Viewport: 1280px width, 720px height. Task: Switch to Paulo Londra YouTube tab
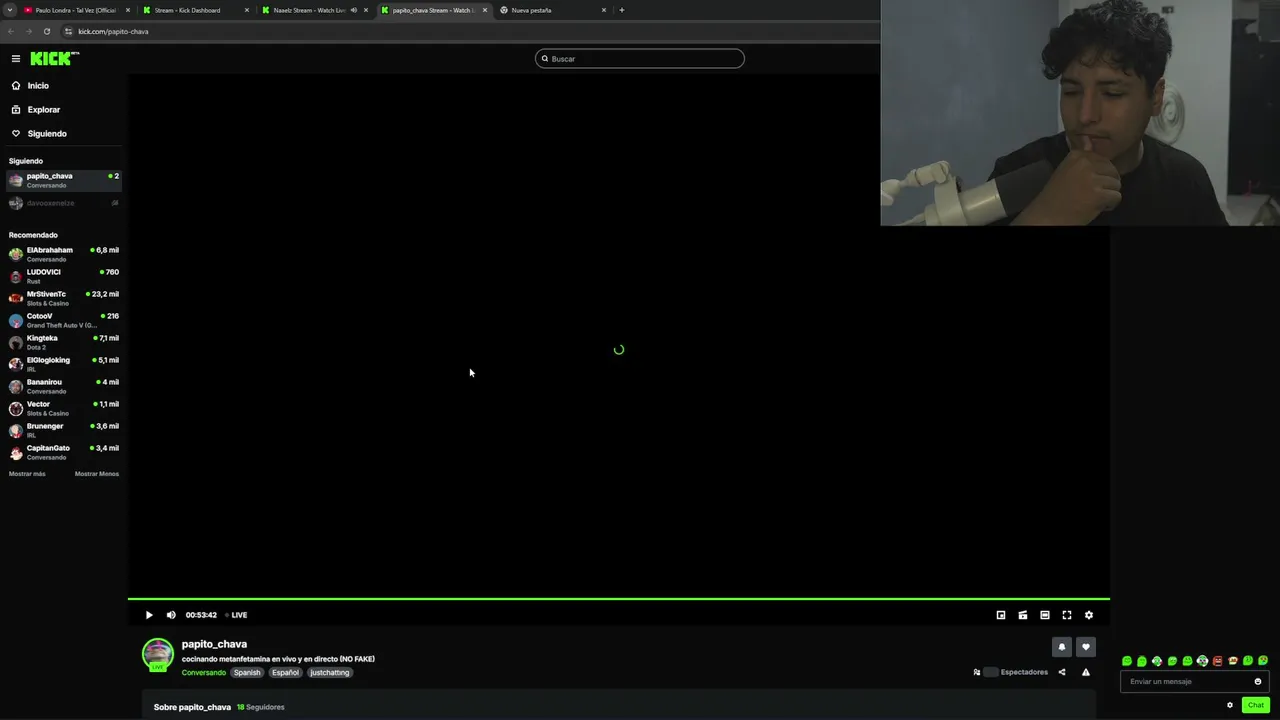(75, 10)
